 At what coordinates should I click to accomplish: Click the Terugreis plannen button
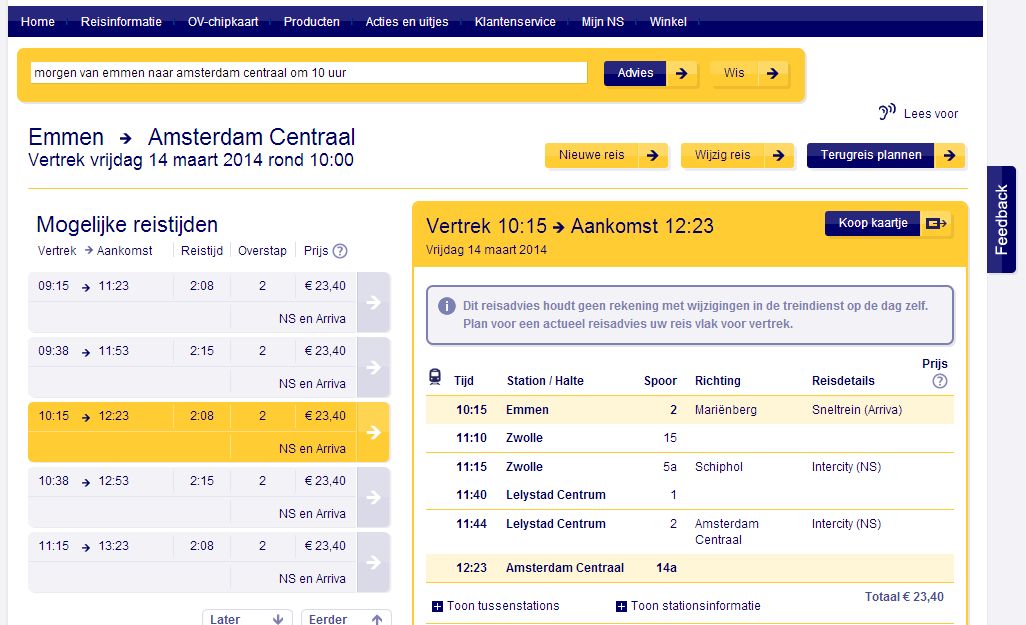click(x=885, y=155)
